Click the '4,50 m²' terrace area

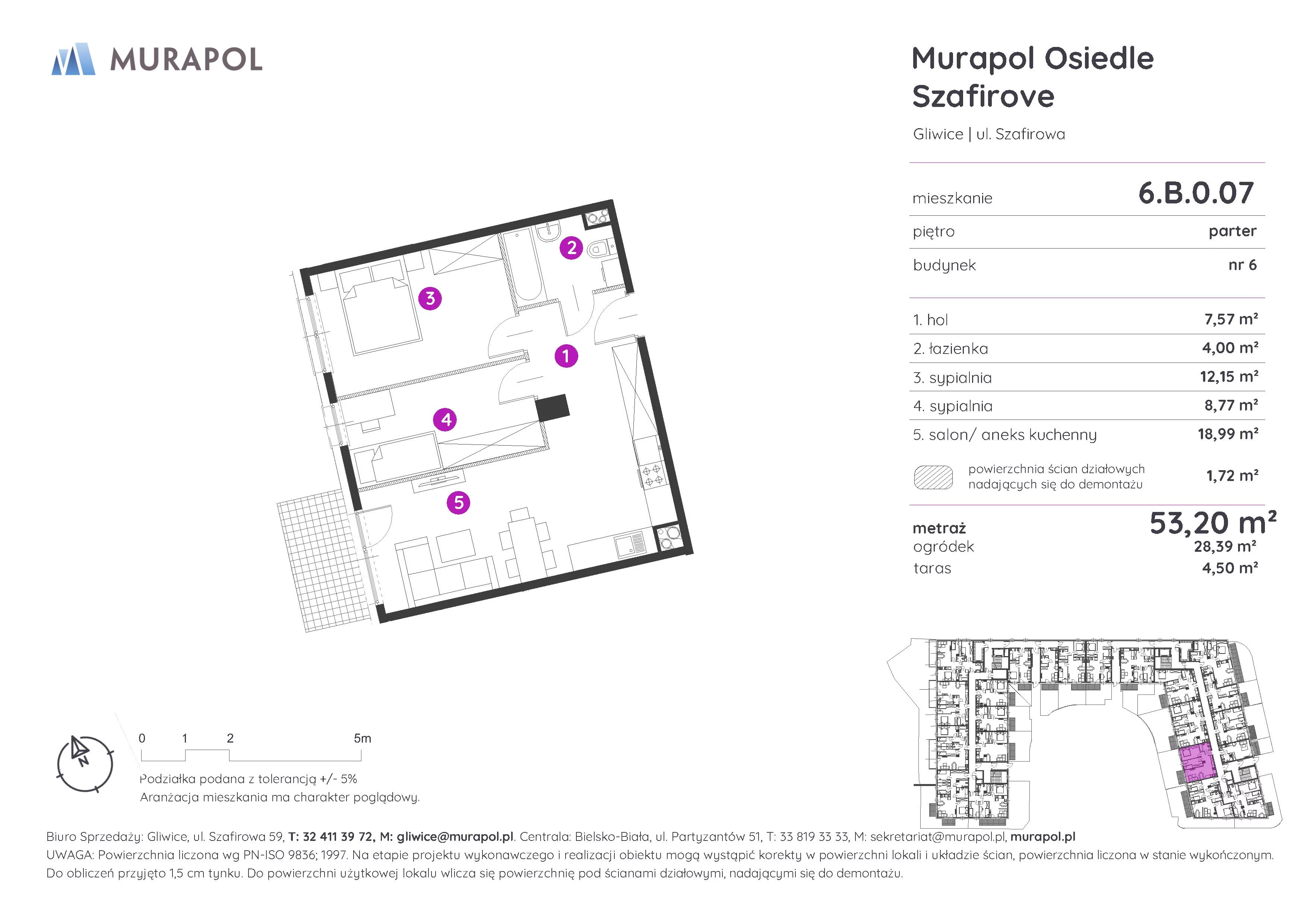1230,567
